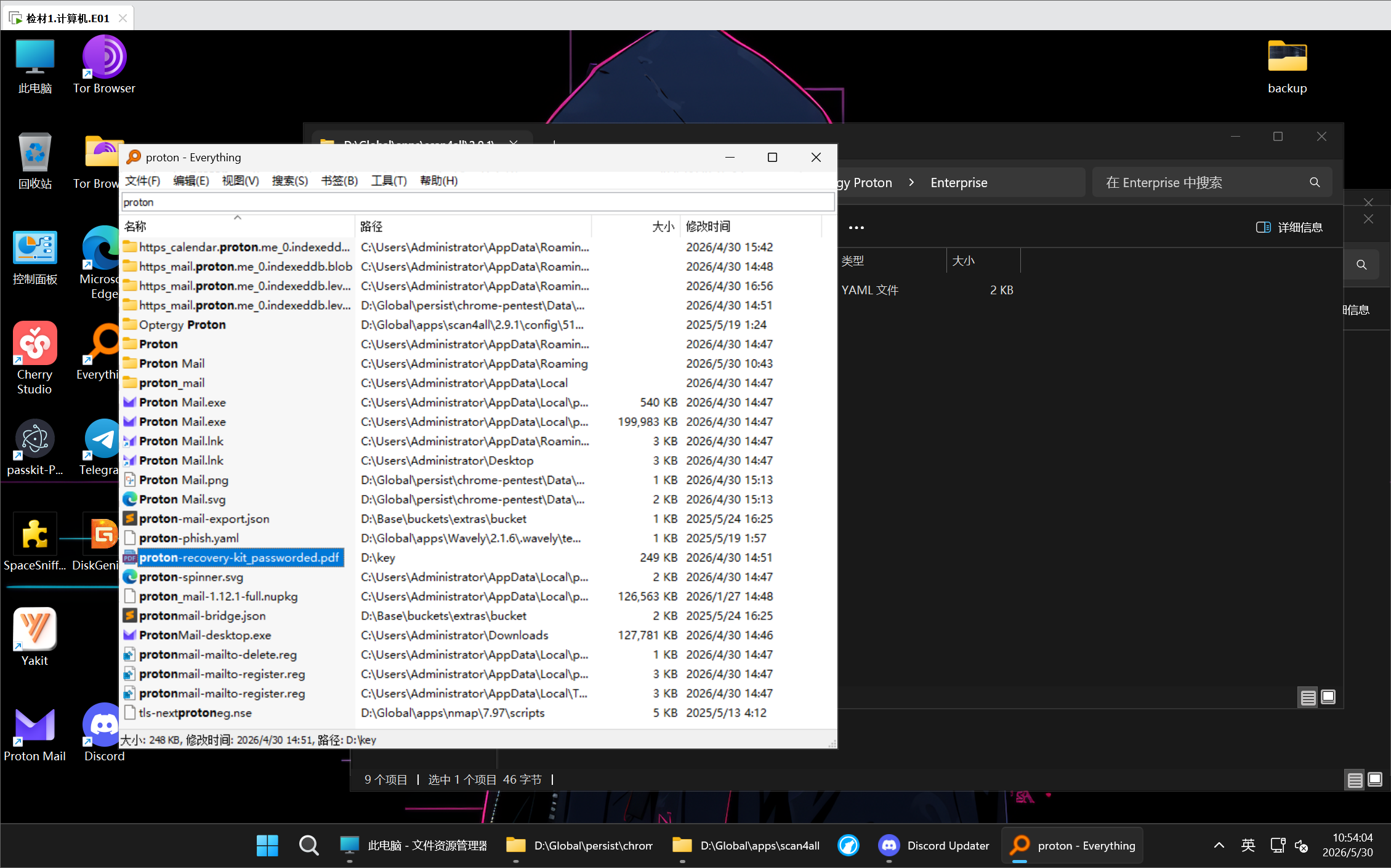Image resolution: width=1391 pixels, height=868 pixels.
Task: Click the Everything search input field
Action: 478,202
